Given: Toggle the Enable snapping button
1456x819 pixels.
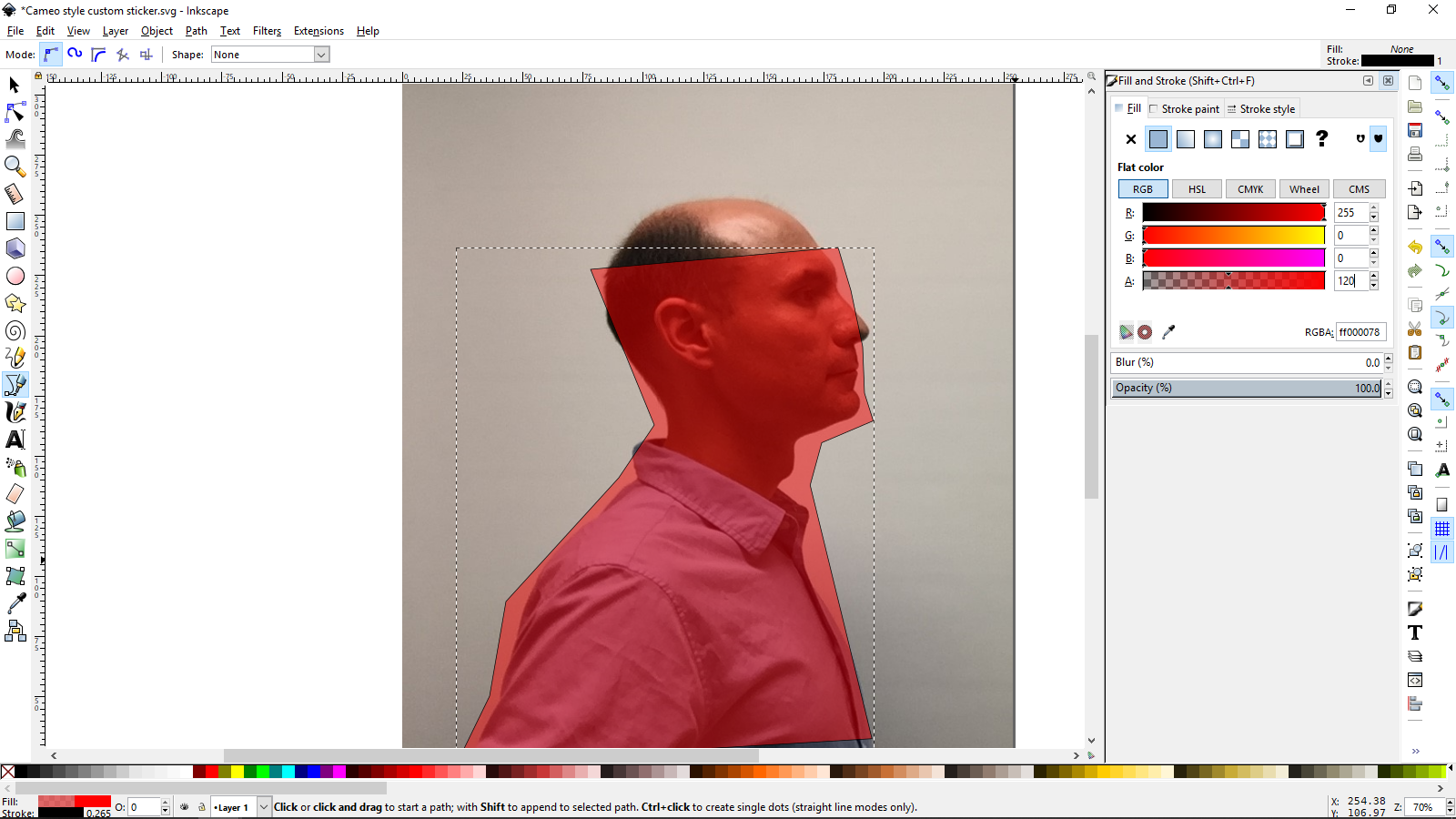Looking at the screenshot, I should (x=1442, y=83).
